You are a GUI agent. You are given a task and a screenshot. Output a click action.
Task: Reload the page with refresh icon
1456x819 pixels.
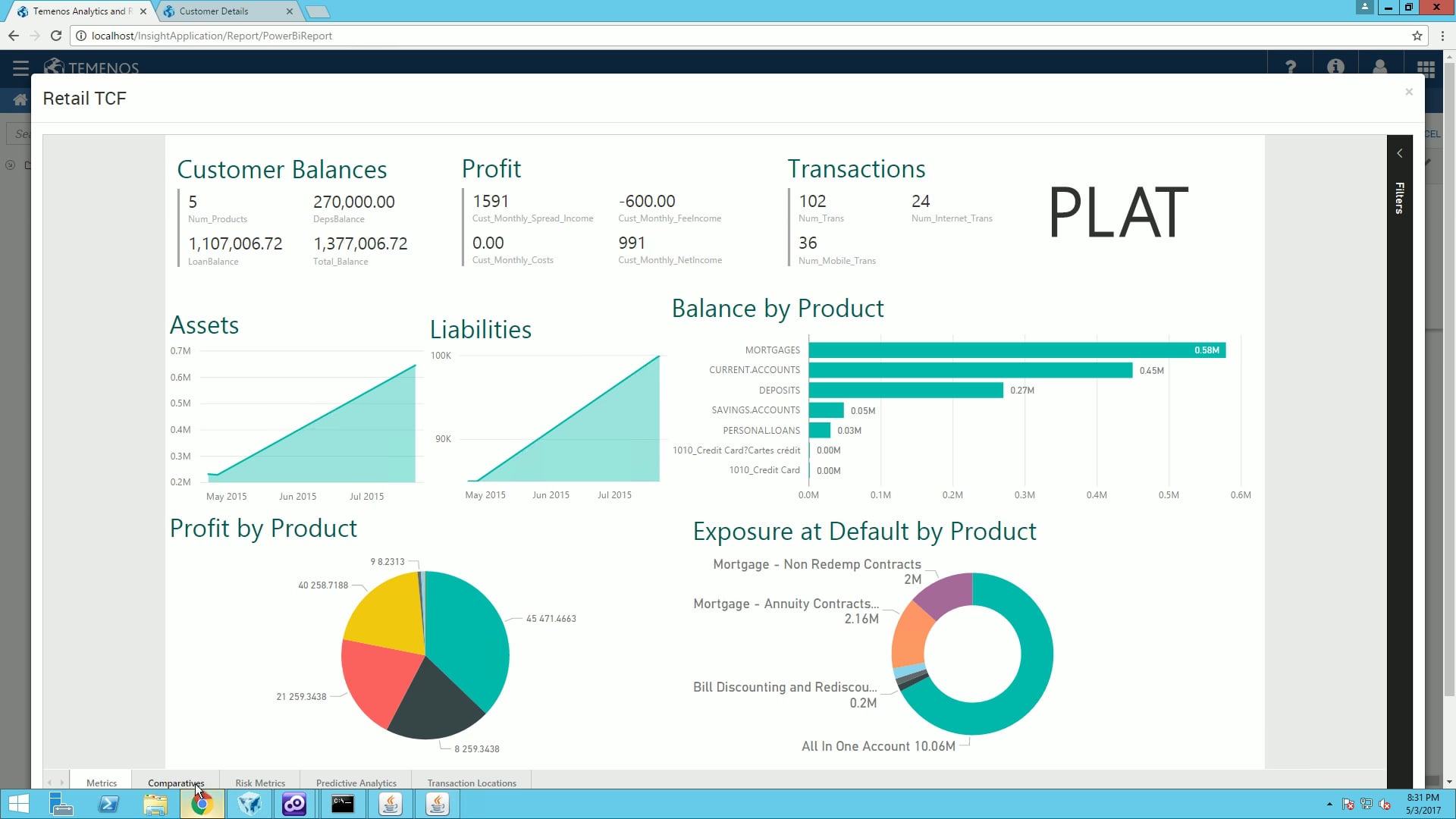[x=56, y=36]
